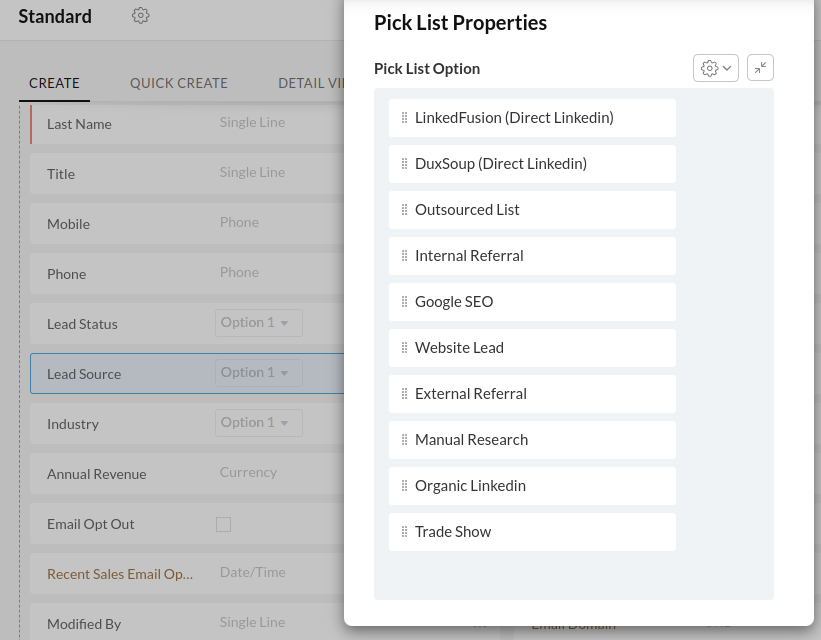The width and height of the screenshot is (821, 640).
Task: Click the Internal Referral option field
Action: 532,256
